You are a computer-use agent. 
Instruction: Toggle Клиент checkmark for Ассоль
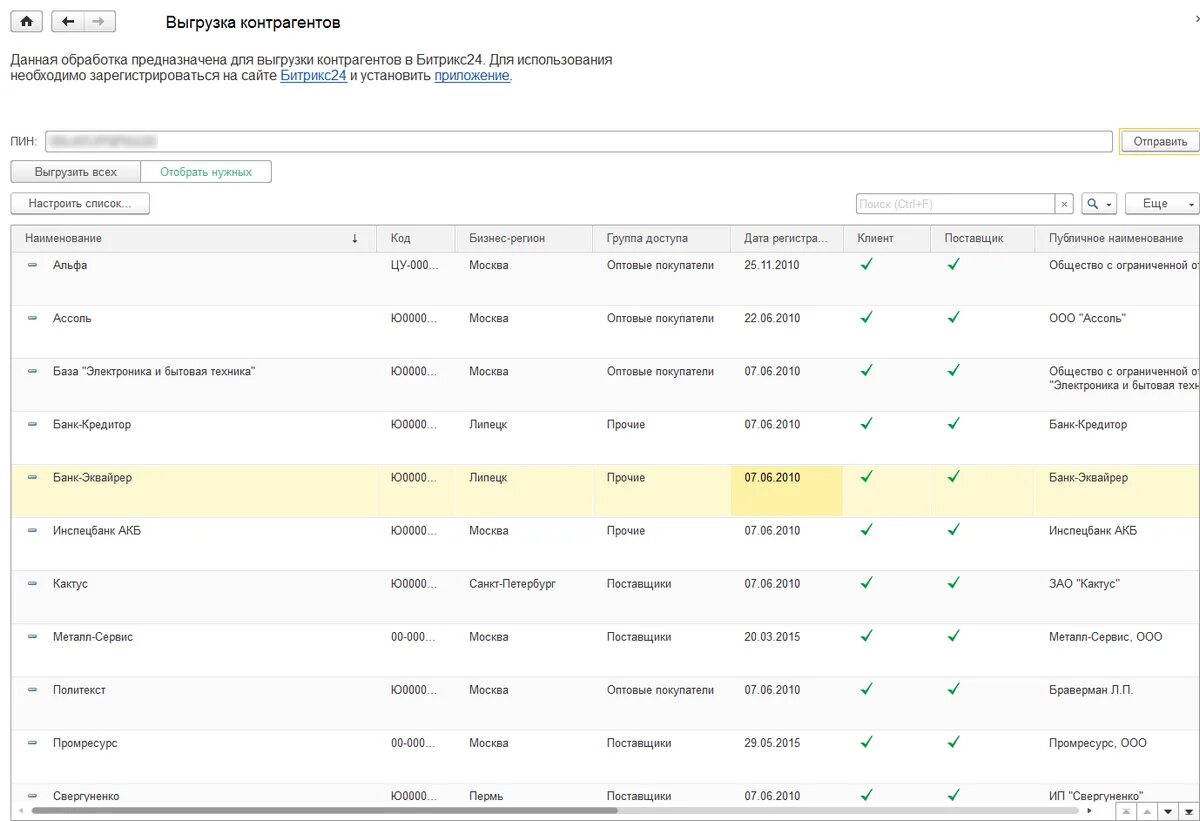click(x=867, y=317)
